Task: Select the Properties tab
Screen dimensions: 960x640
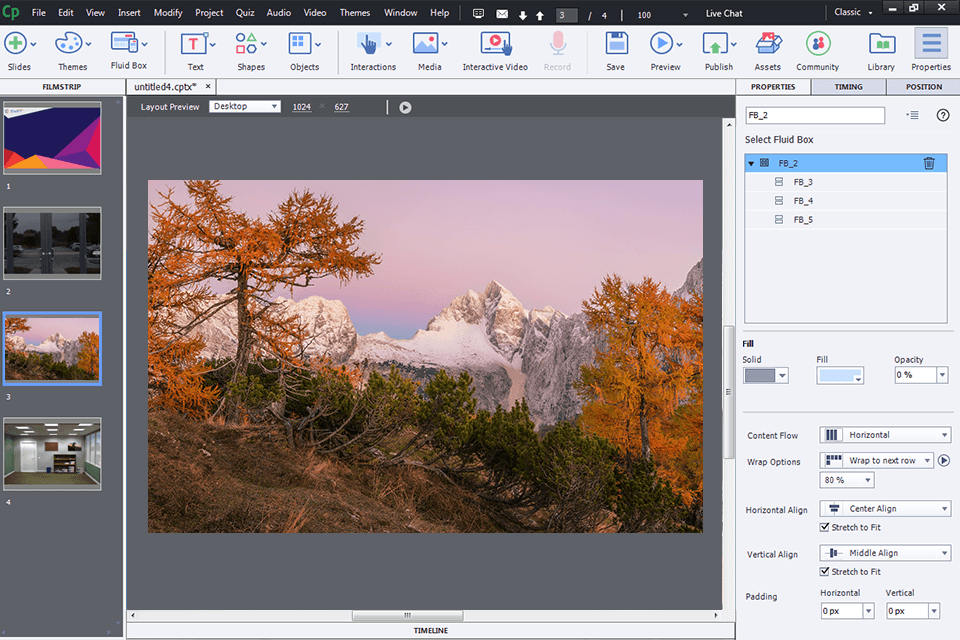Action: 773,87
